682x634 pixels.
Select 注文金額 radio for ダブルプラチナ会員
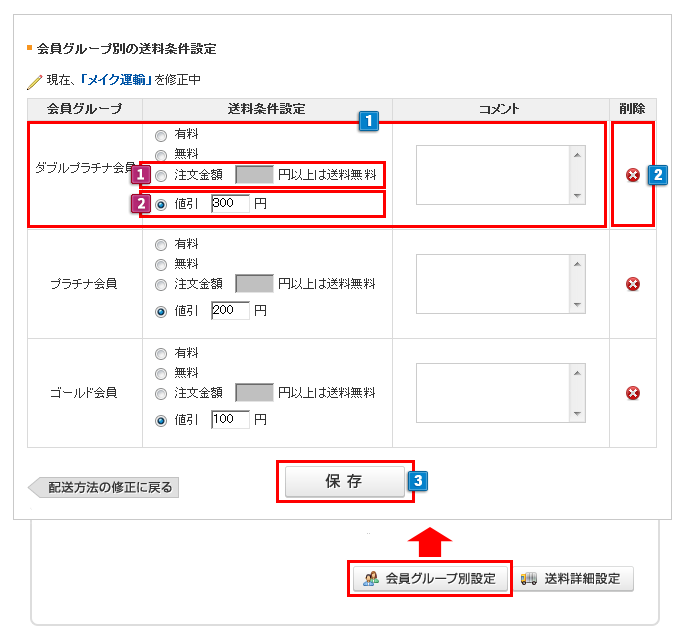click(161, 175)
